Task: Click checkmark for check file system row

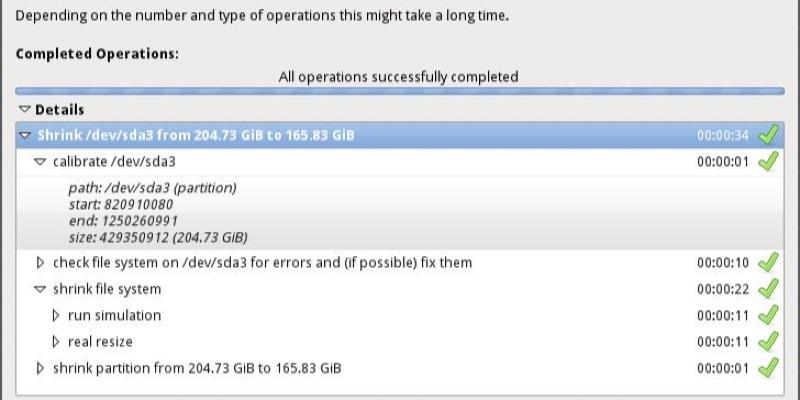Action: tap(768, 263)
